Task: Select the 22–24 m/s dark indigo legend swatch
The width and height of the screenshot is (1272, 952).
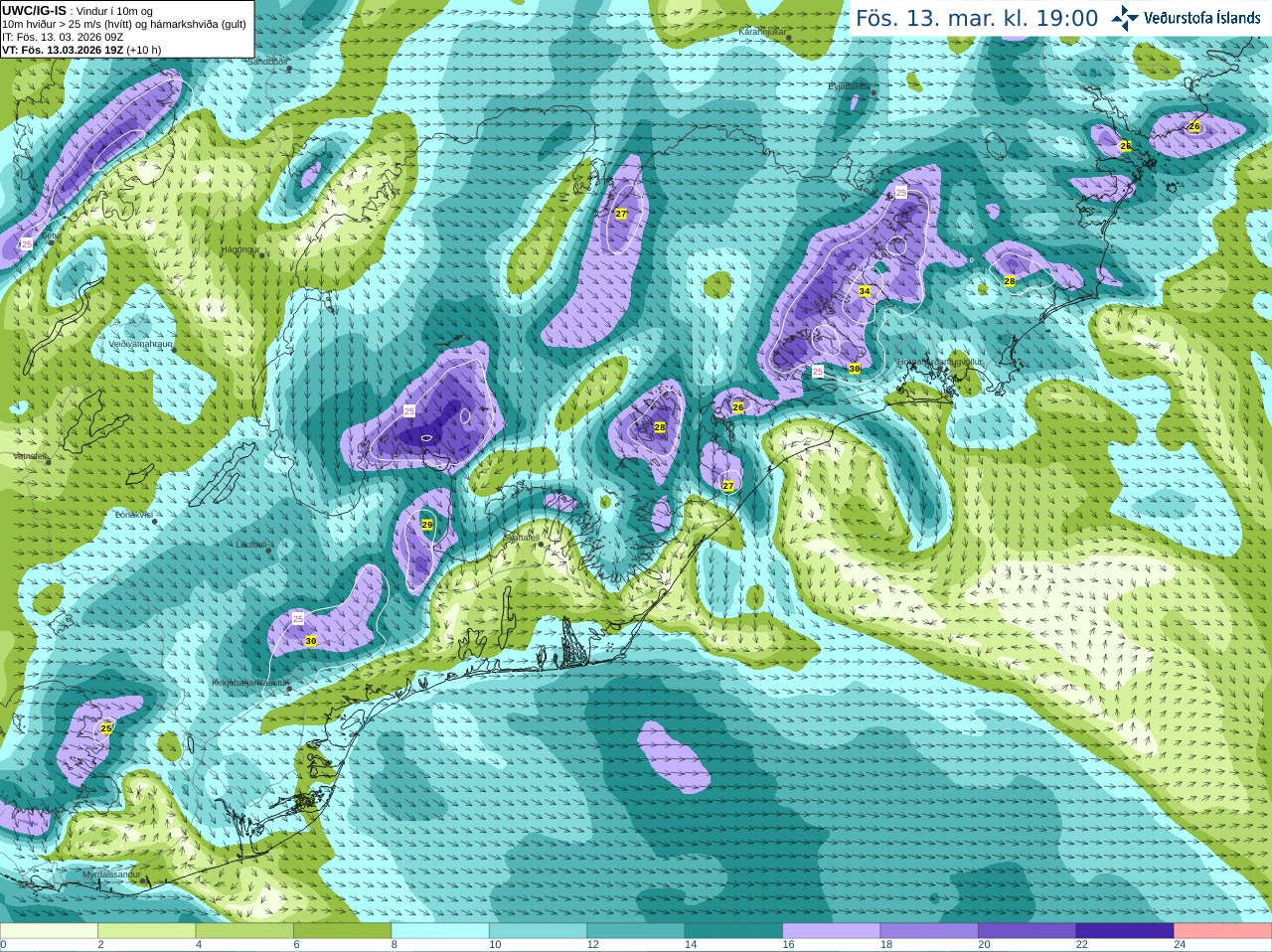Action: [1125, 931]
